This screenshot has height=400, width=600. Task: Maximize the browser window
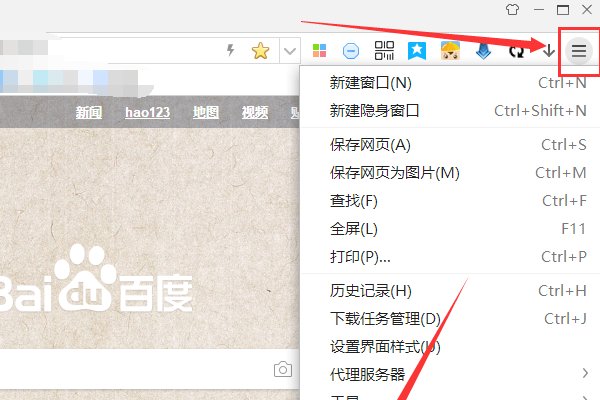(x=562, y=10)
